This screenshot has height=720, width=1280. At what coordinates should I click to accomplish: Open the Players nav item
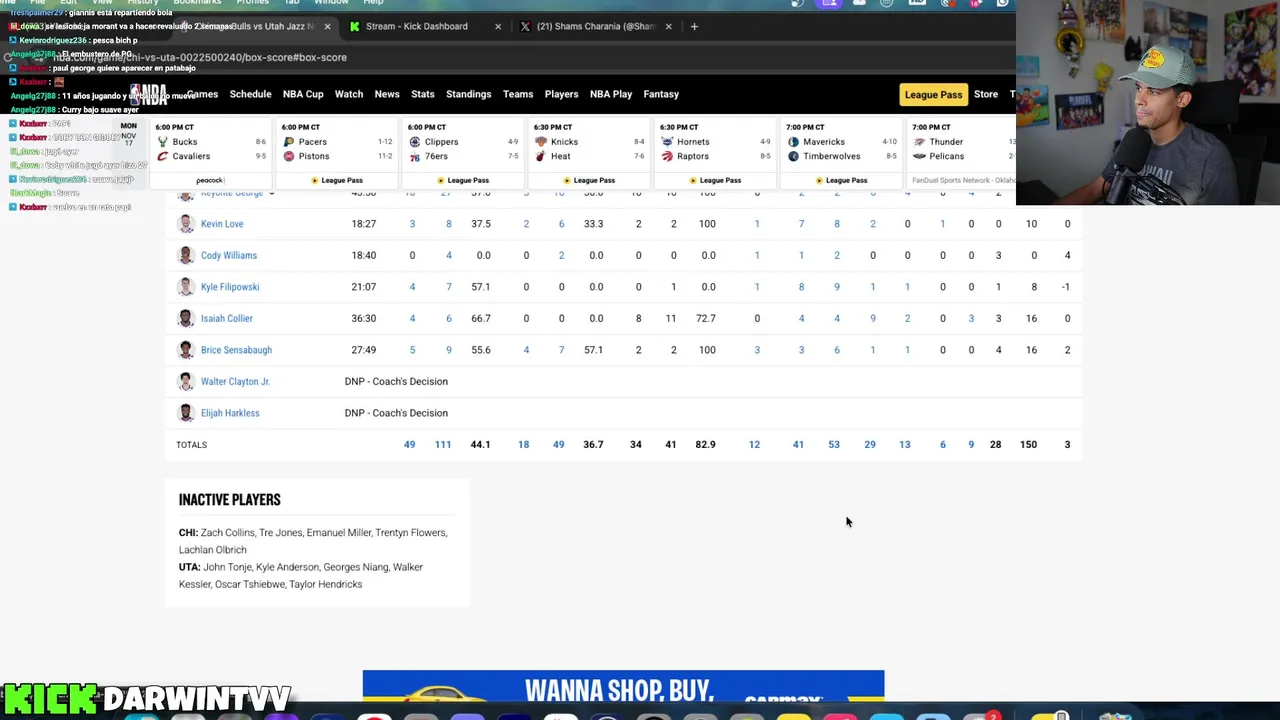point(561,94)
